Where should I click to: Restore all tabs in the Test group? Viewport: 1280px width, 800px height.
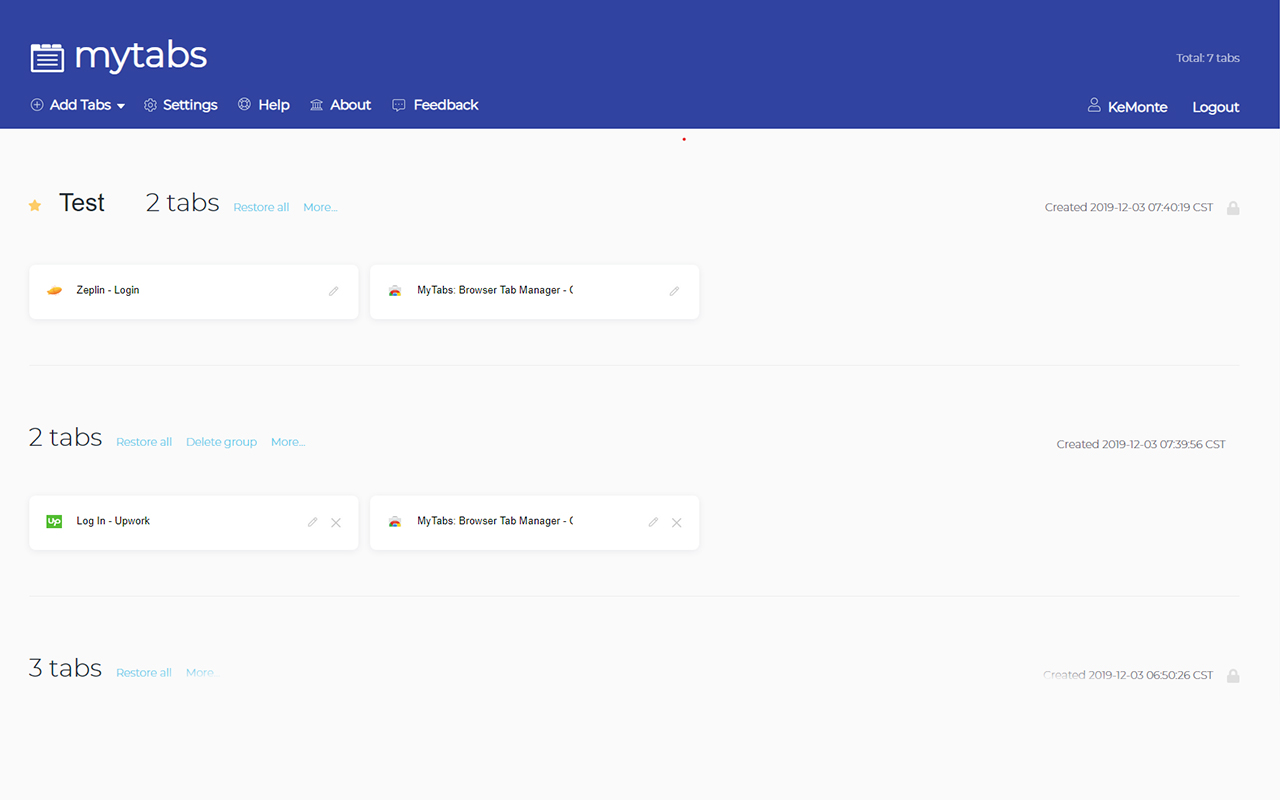pos(261,207)
